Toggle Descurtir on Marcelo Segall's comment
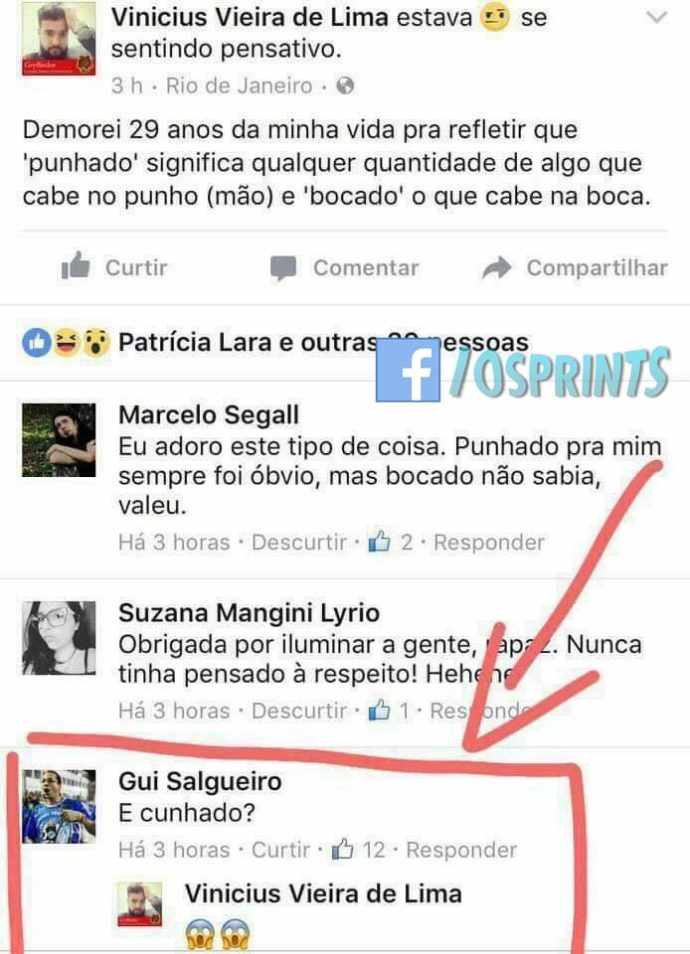 click(x=299, y=542)
